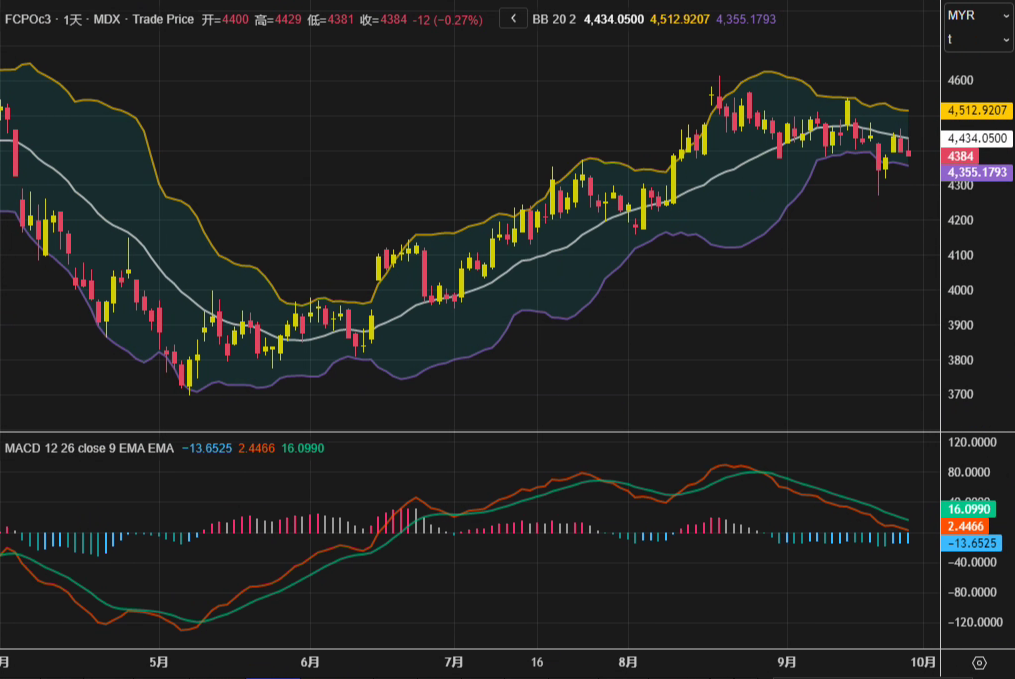Click the 高=4429 high price value

coord(278,19)
